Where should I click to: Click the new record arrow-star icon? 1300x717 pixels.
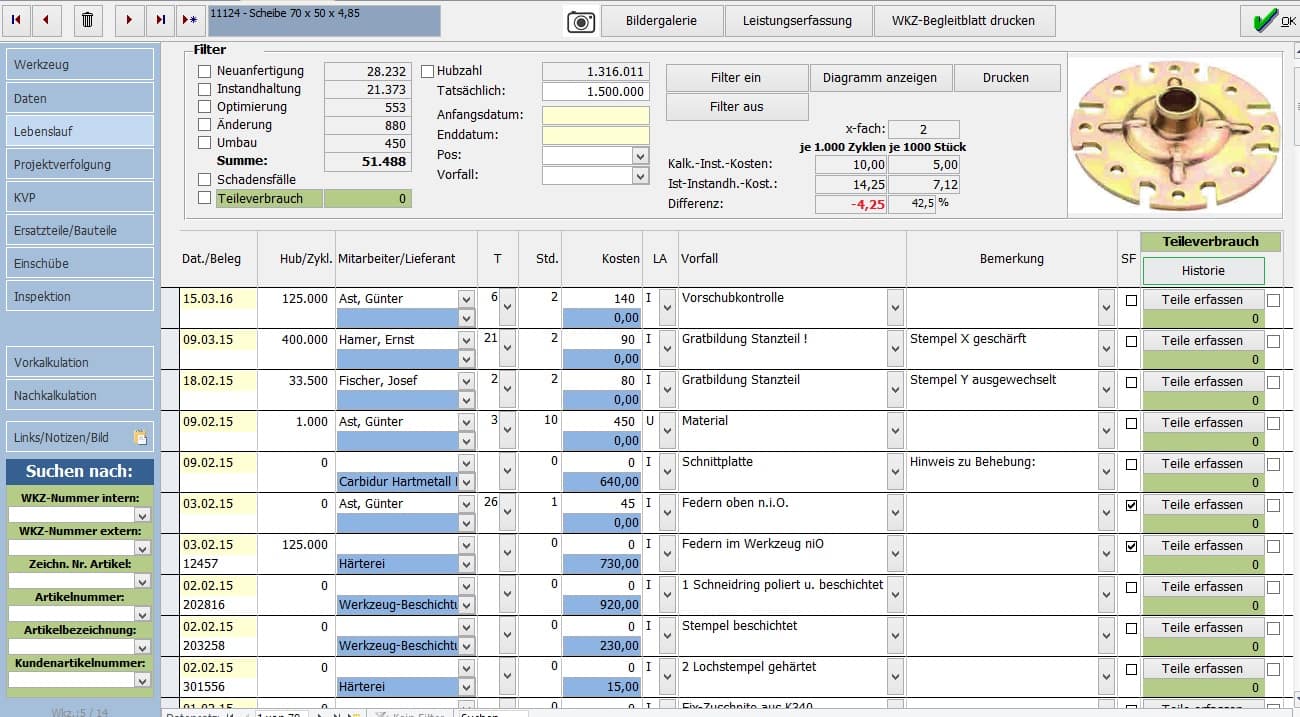(x=190, y=20)
